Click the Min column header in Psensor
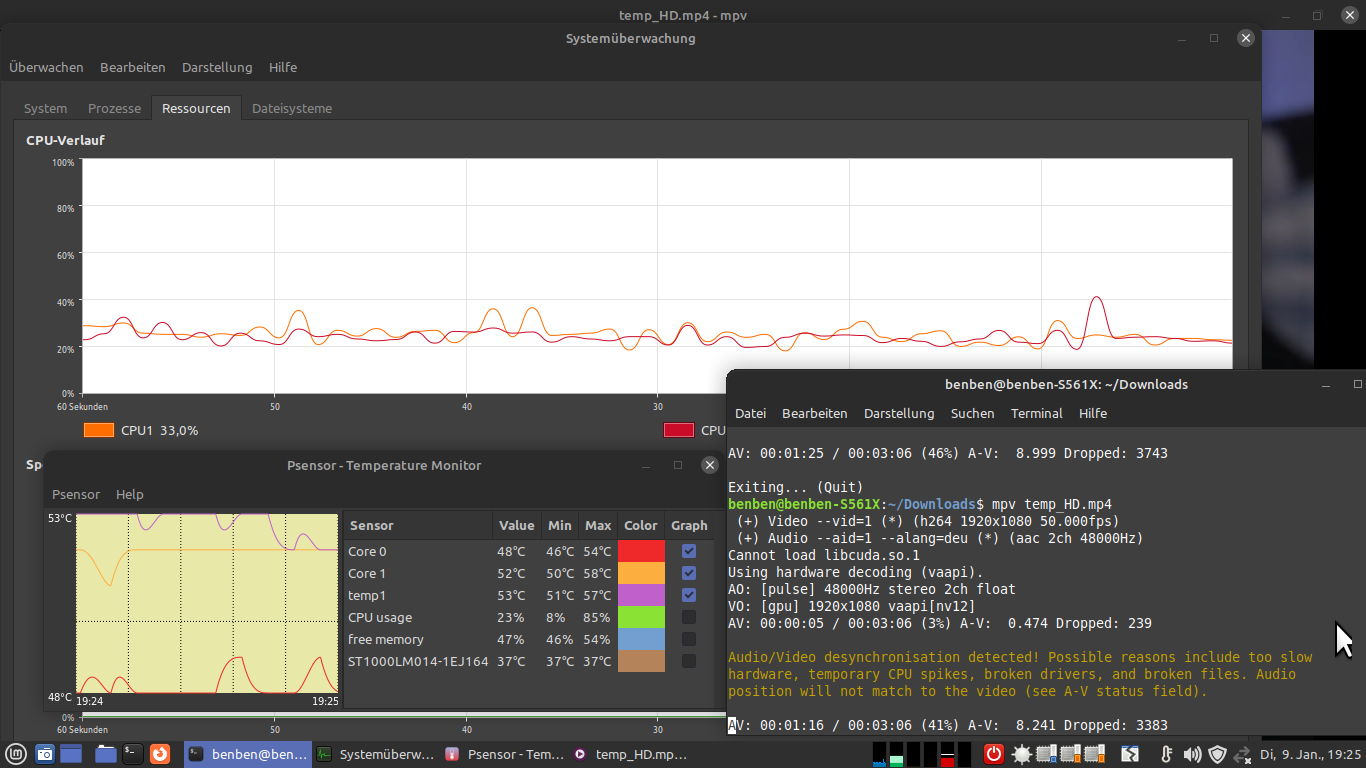 [560, 525]
